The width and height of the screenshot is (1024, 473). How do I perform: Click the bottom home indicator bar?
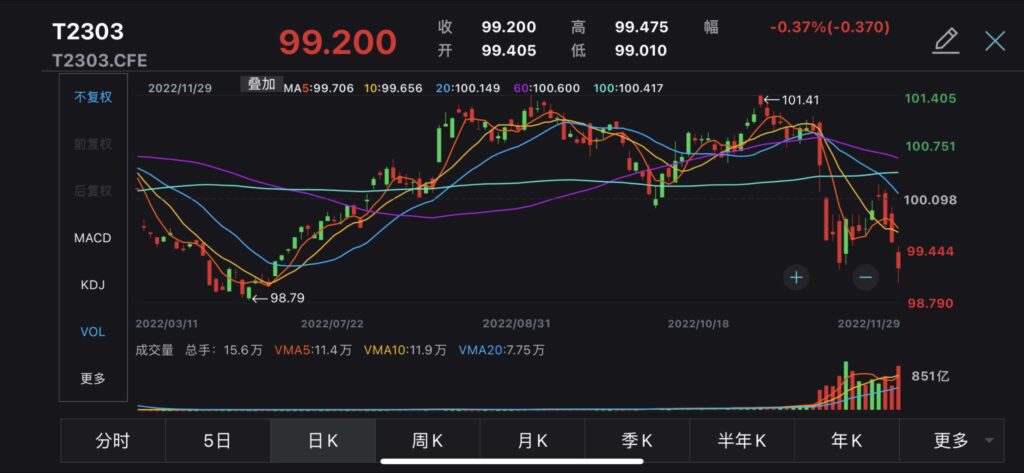pos(511,461)
